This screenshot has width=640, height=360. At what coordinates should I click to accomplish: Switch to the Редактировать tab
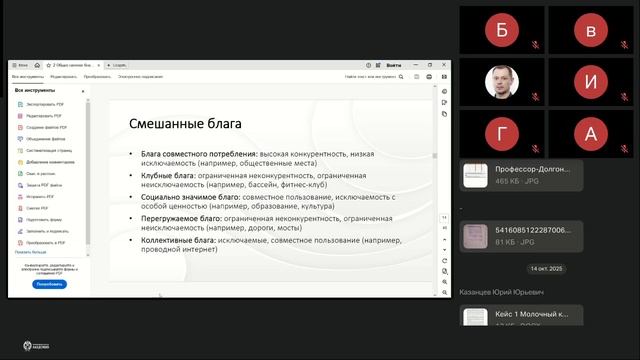click(x=63, y=77)
